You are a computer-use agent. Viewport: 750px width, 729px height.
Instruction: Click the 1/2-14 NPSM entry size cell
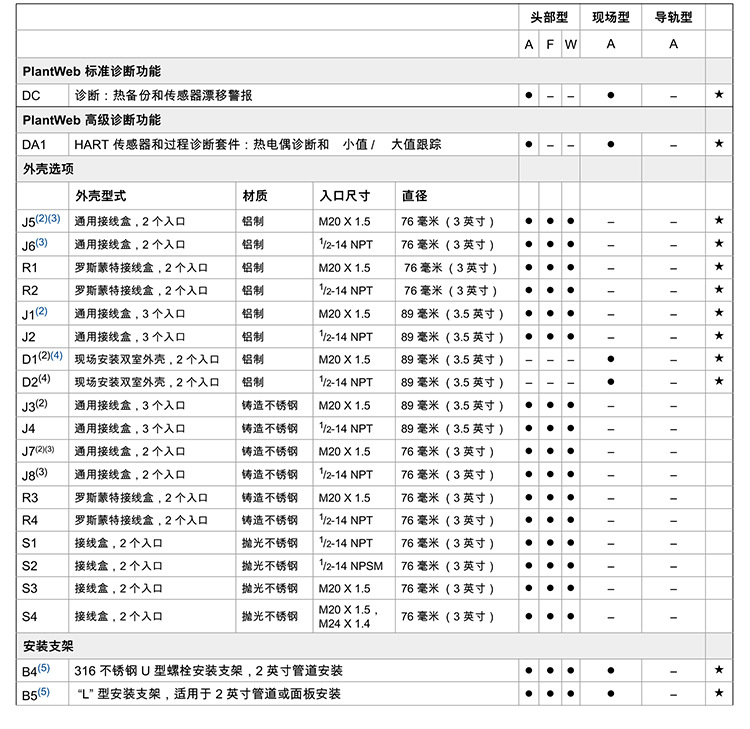click(350, 566)
